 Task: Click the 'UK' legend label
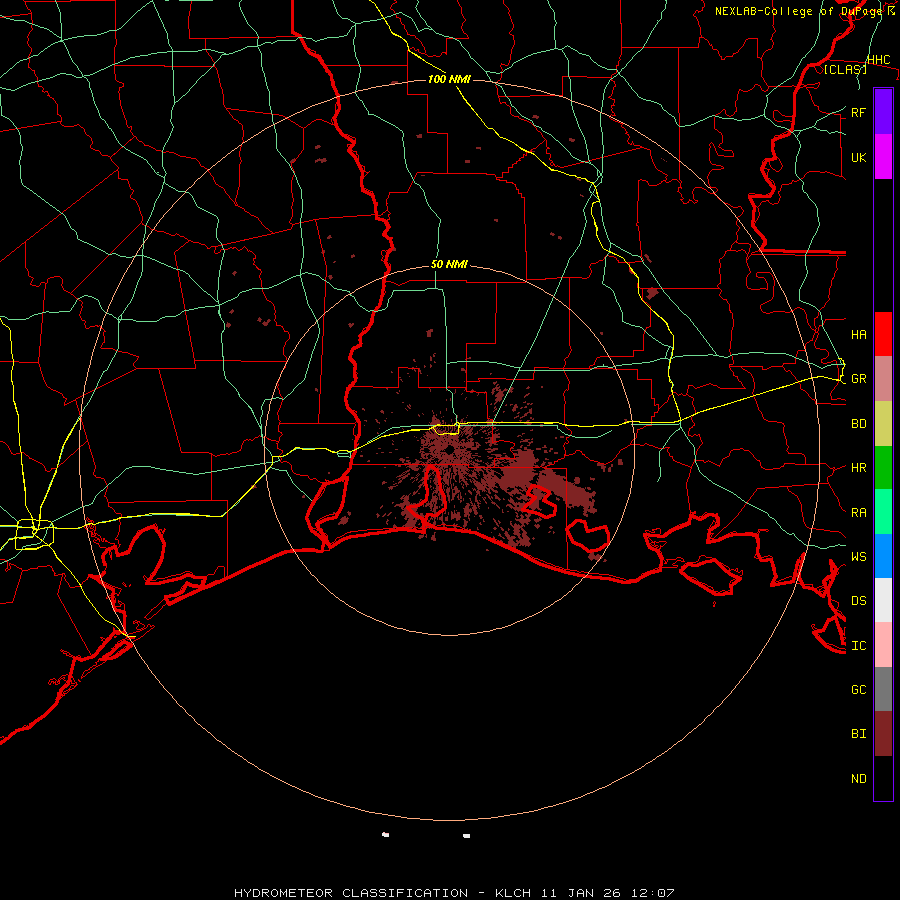(858, 157)
